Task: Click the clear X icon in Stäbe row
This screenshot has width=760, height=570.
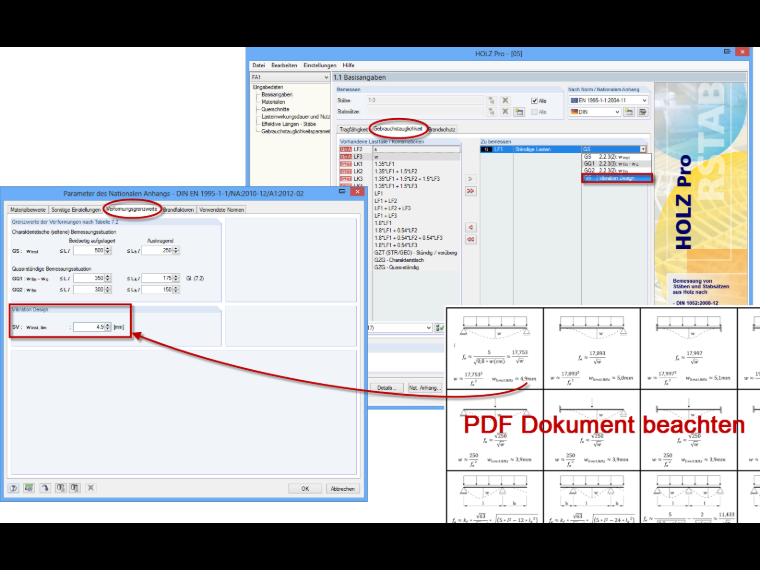Action: click(505, 100)
